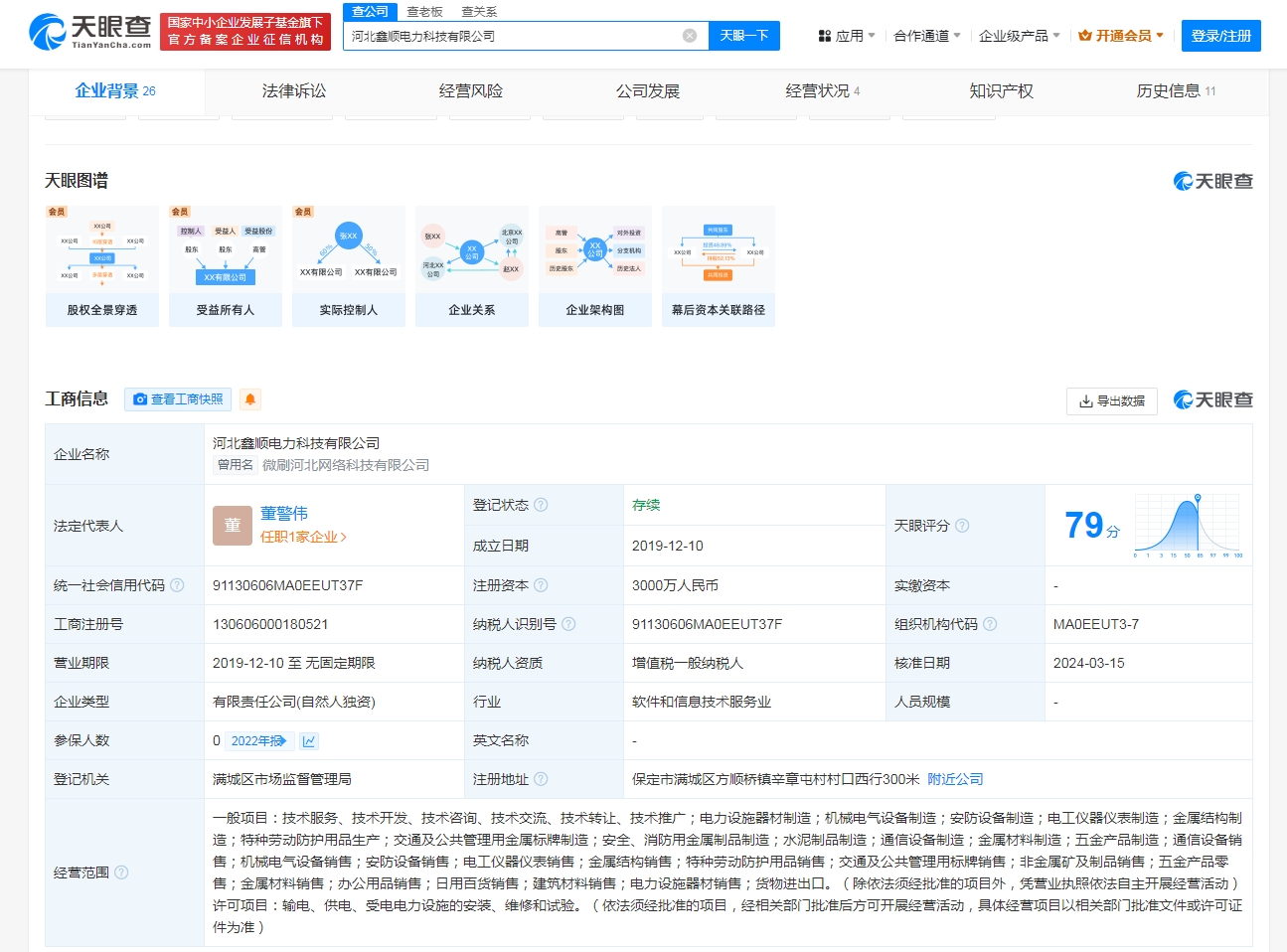This screenshot has width=1287, height=952.
Task: Open 股权全景穿透 graph thumbnail
Action: [x=102, y=266]
